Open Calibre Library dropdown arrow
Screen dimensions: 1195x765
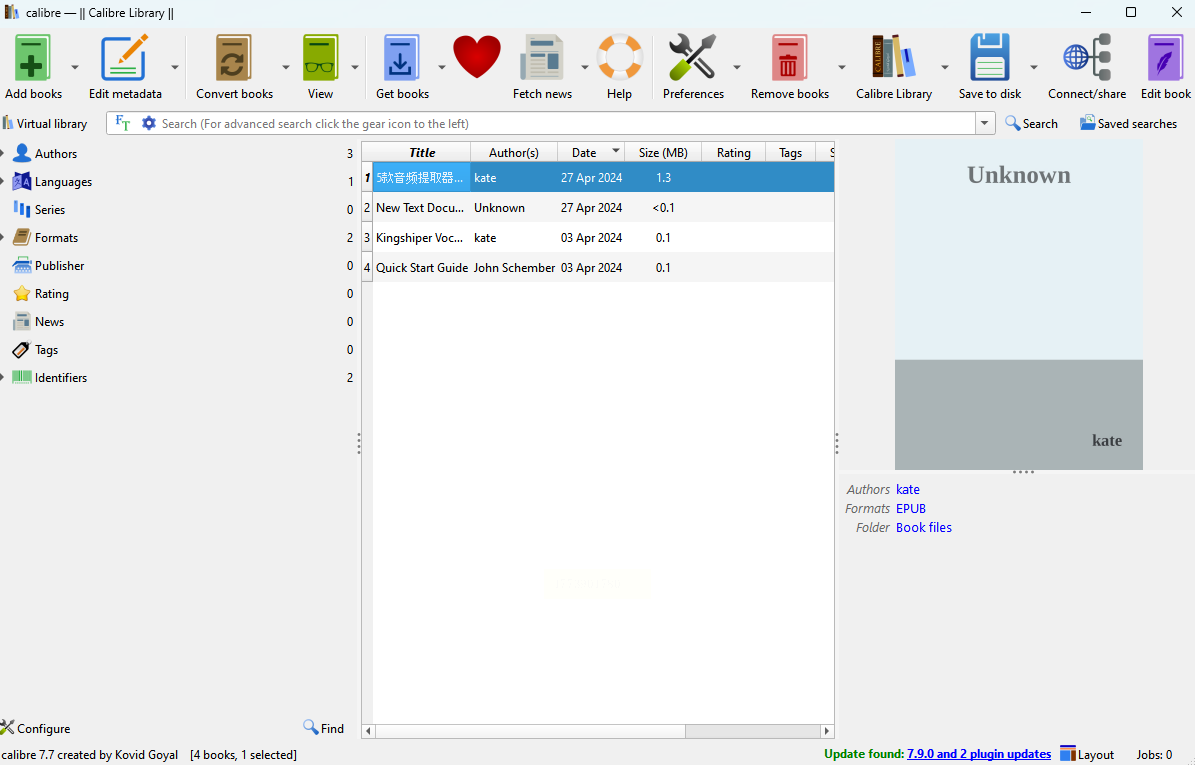coord(945,67)
